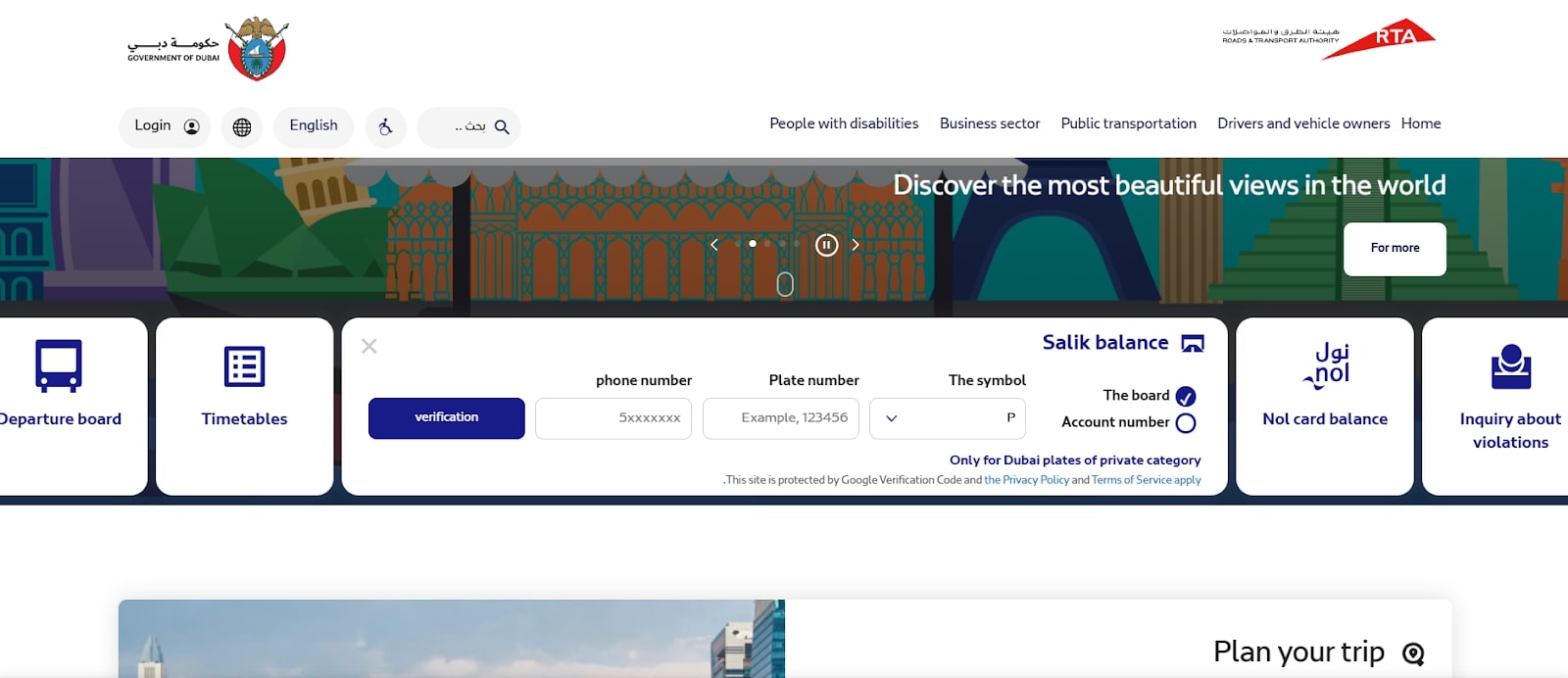Click the RTA logo
Viewport: 1568px width, 678px height.
pos(1329,39)
